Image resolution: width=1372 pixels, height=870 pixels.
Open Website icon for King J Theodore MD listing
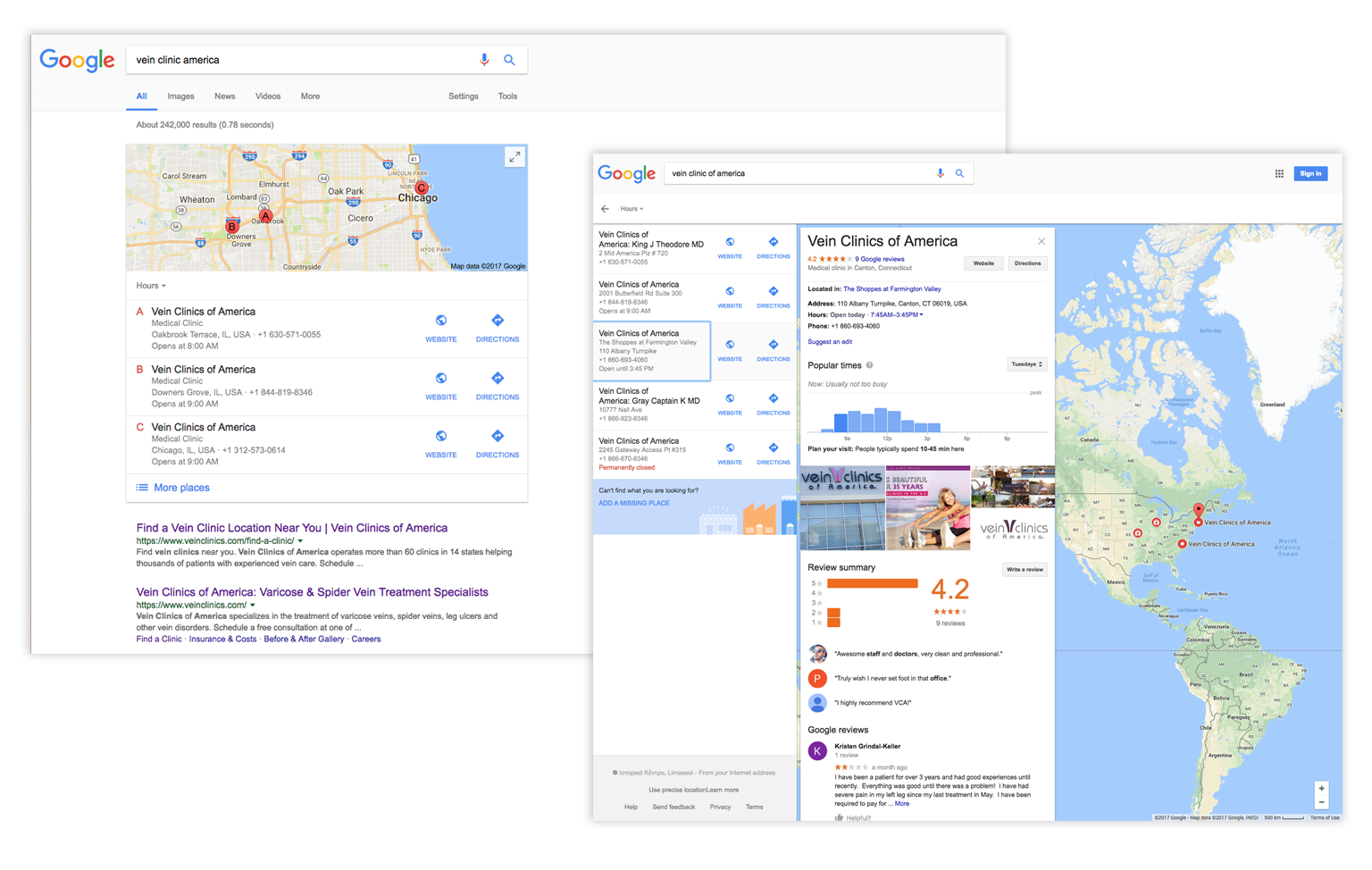click(x=730, y=242)
